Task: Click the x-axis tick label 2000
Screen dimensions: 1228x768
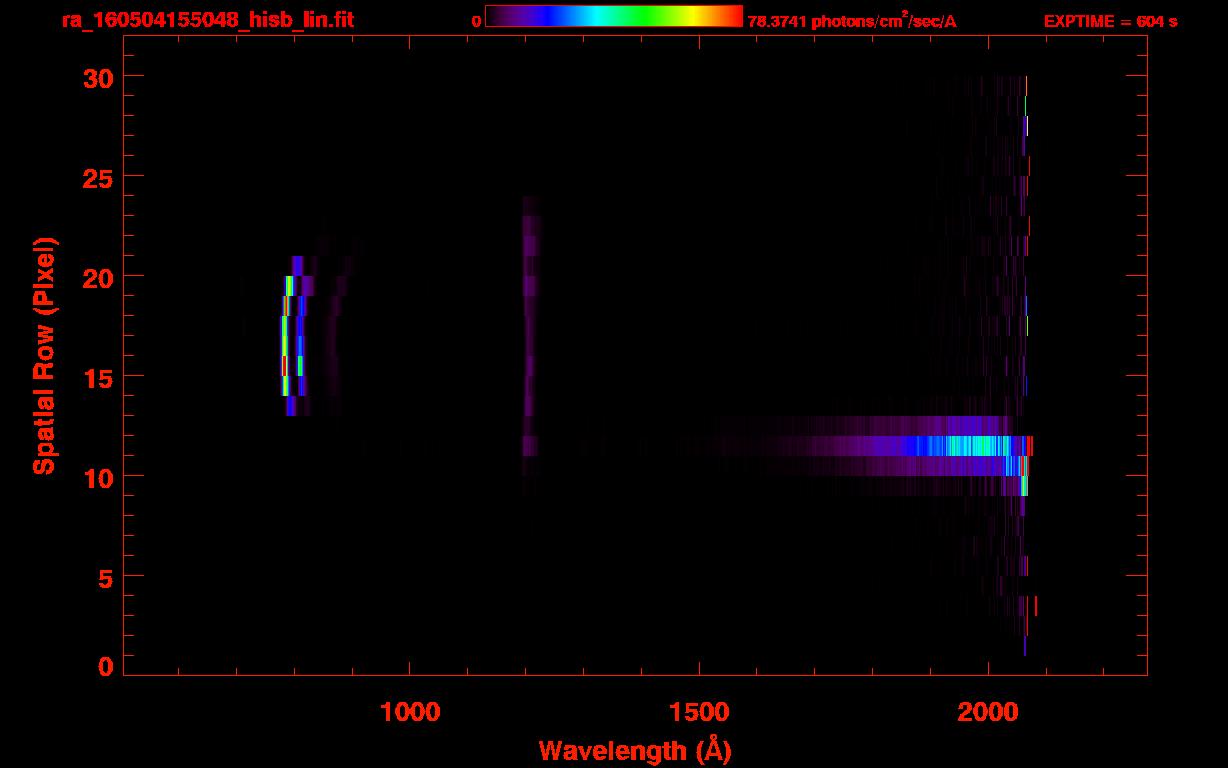Action: point(988,712)
